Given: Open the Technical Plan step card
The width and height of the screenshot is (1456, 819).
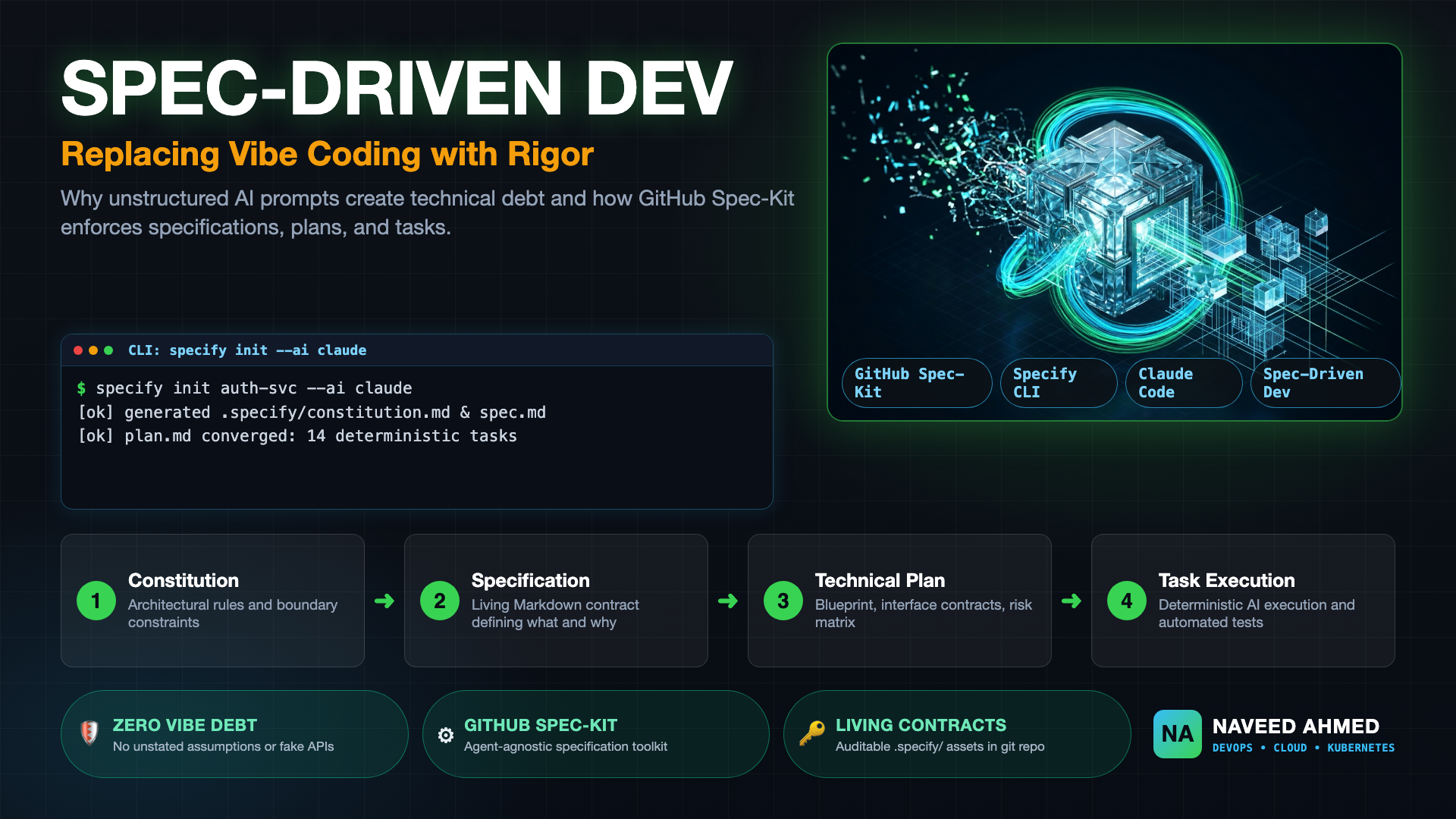Looking at the screenshot, I should click(899, 601).
